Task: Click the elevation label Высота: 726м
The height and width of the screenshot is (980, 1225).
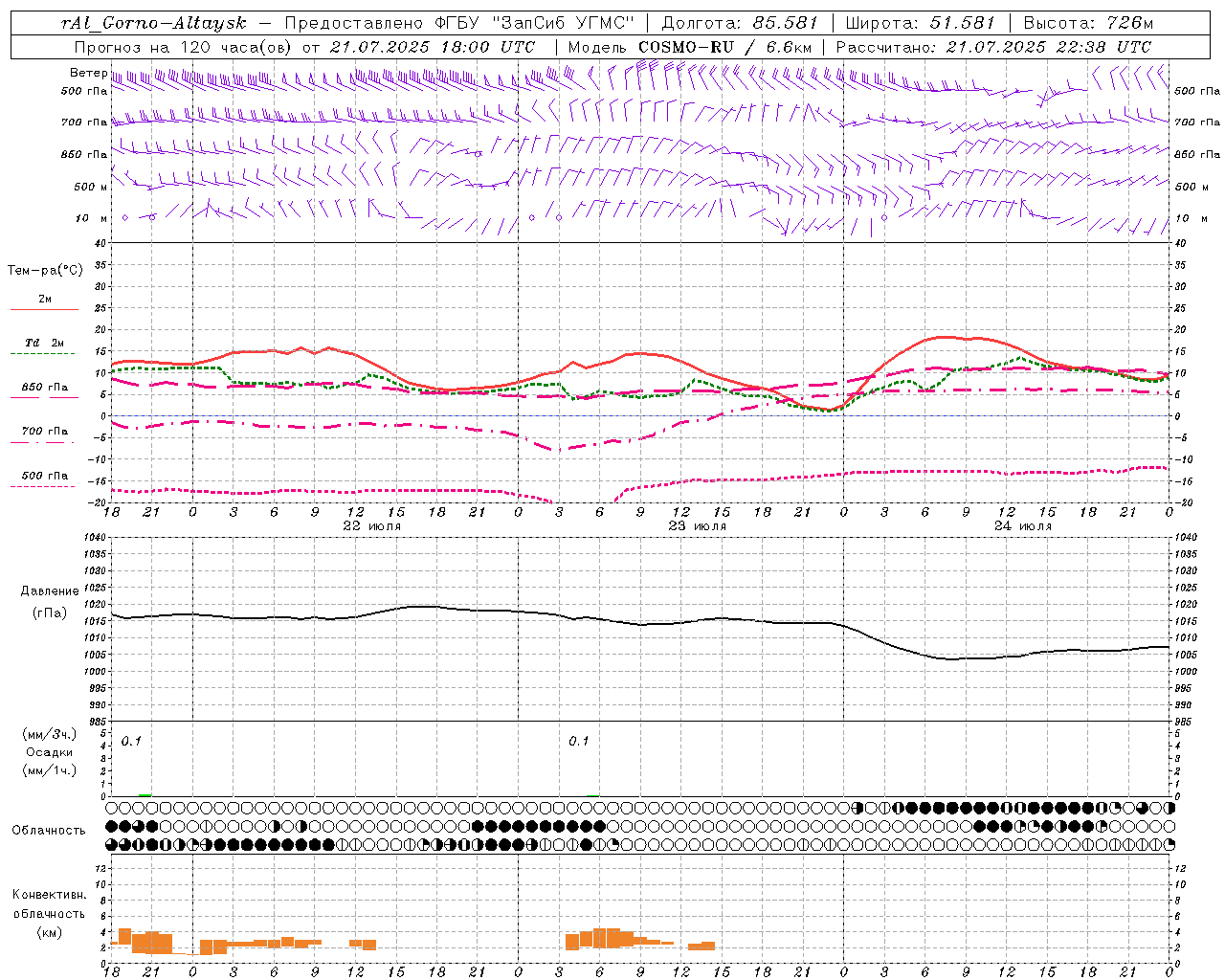Action: [x=1088, y=23]
